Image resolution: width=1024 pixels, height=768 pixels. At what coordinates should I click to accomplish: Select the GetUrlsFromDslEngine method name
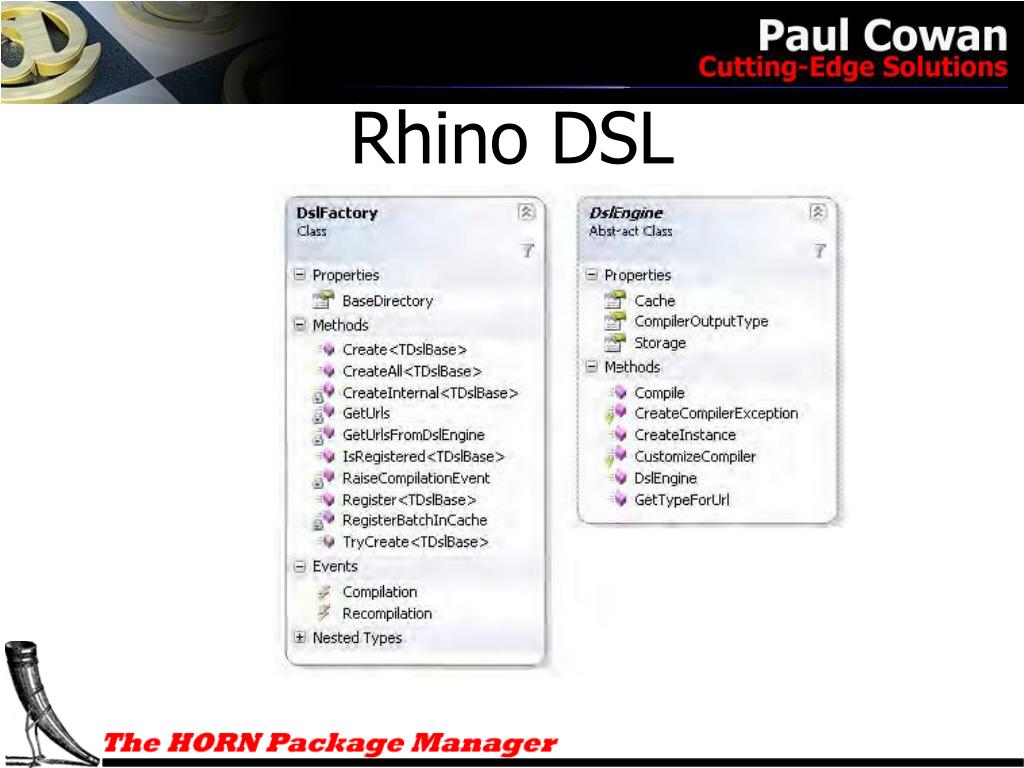pyautogui.click(x=413, y=435)
